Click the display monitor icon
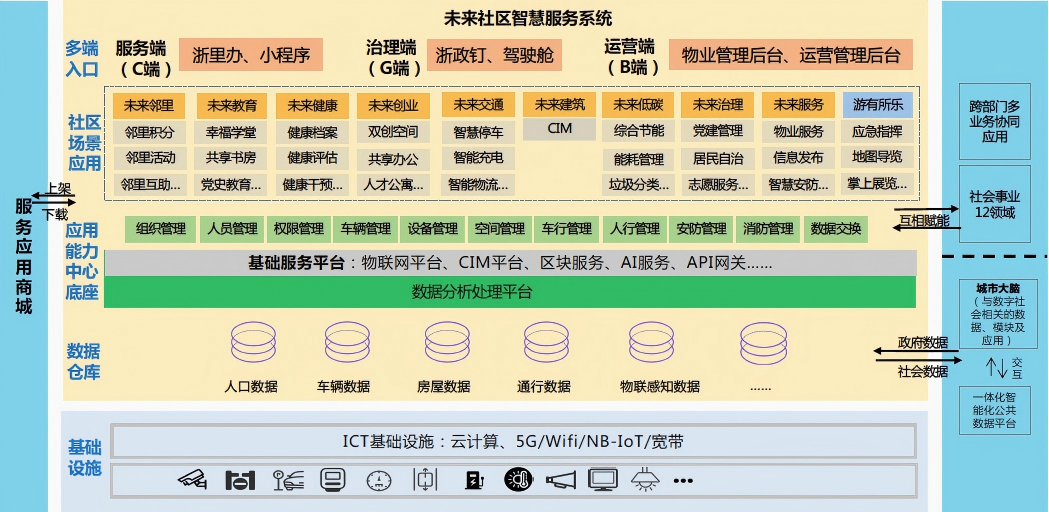Viewport: 1049px width, 512px height. (602, 479)
